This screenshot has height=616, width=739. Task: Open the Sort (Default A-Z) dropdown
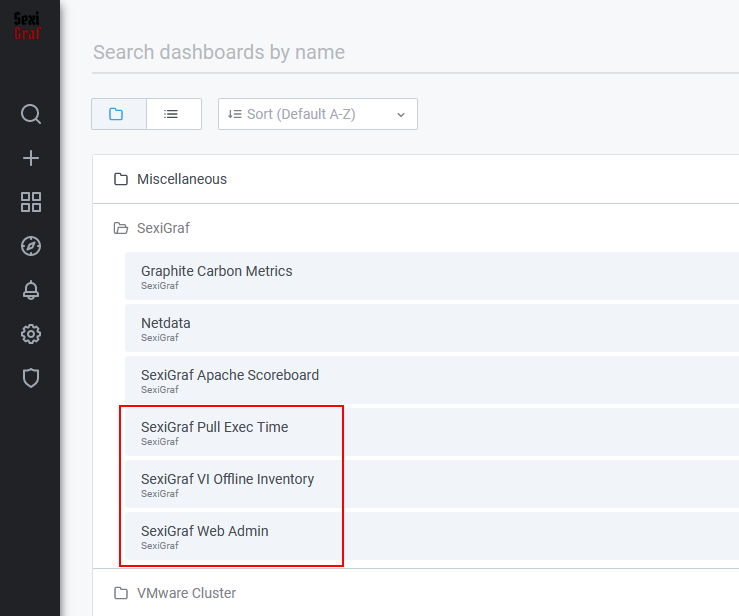pos(318,114)
